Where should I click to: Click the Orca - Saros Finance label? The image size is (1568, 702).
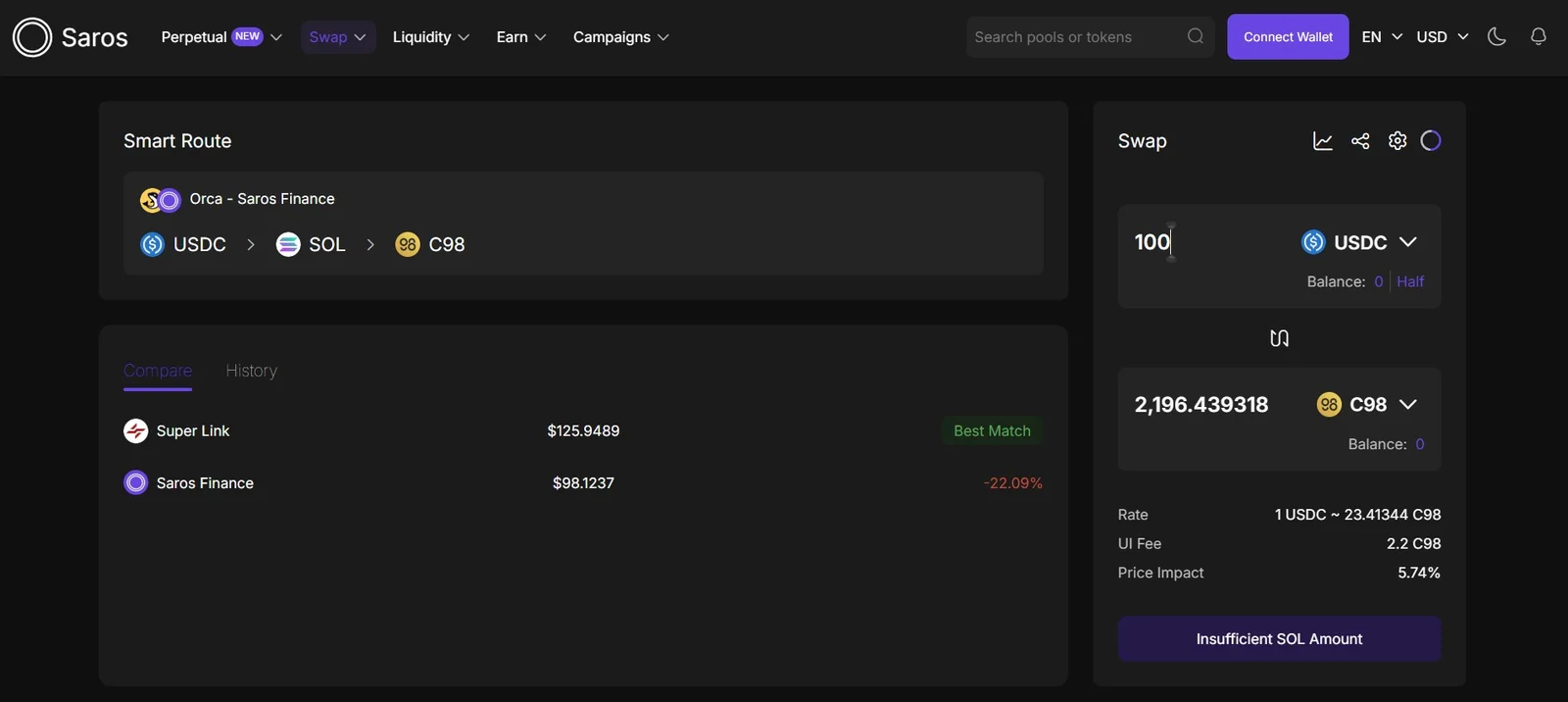coord(262,199)
